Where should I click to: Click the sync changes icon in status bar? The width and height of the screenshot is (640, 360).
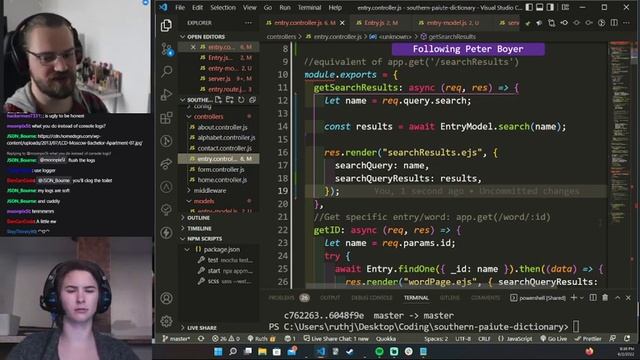(201, 338)
